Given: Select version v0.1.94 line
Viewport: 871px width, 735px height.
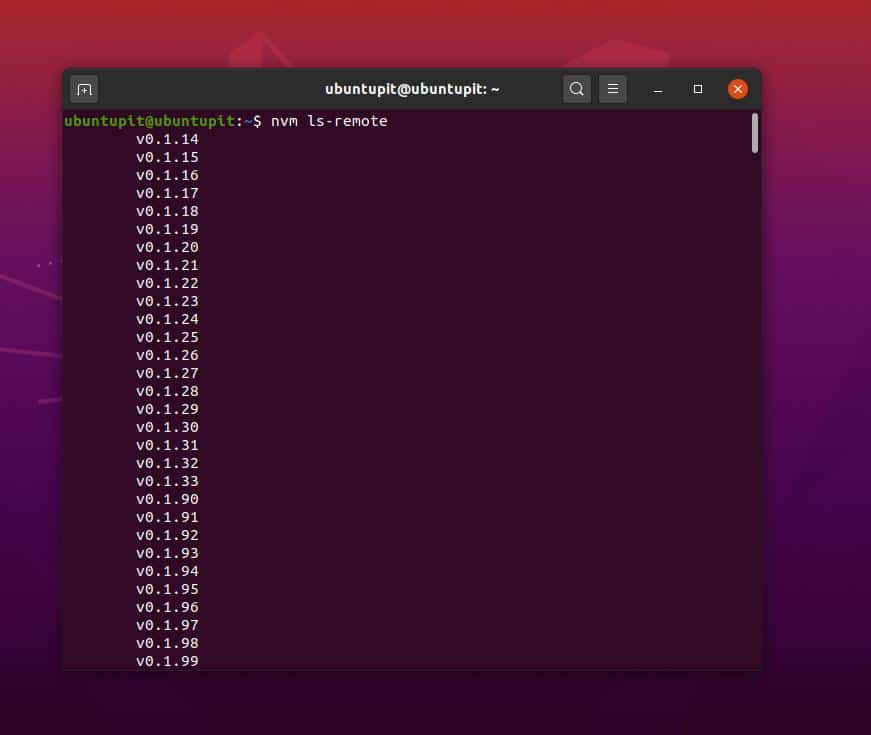Looking at the screenshot, I should (x=167, y=571).
